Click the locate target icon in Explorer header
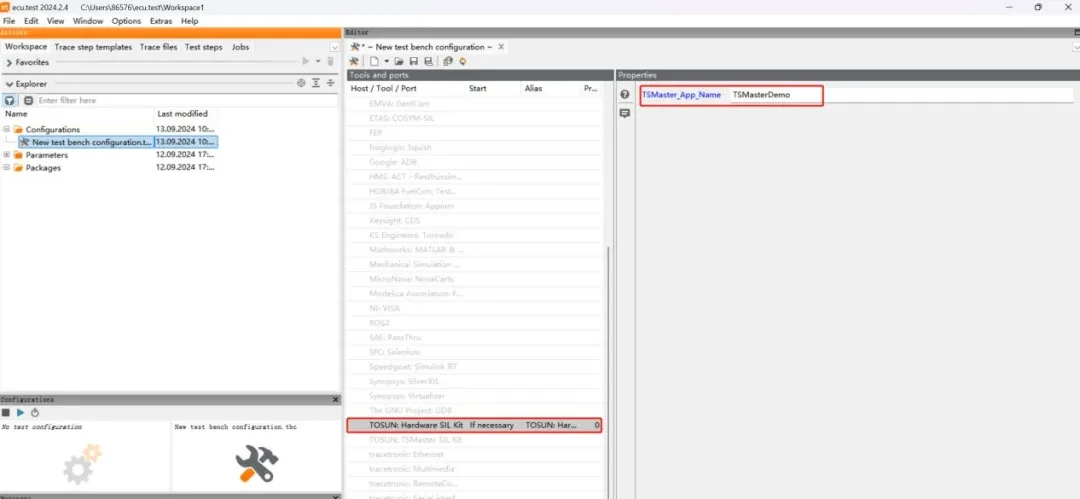This screenshot has height=499, width=1080. pos(301,83)
